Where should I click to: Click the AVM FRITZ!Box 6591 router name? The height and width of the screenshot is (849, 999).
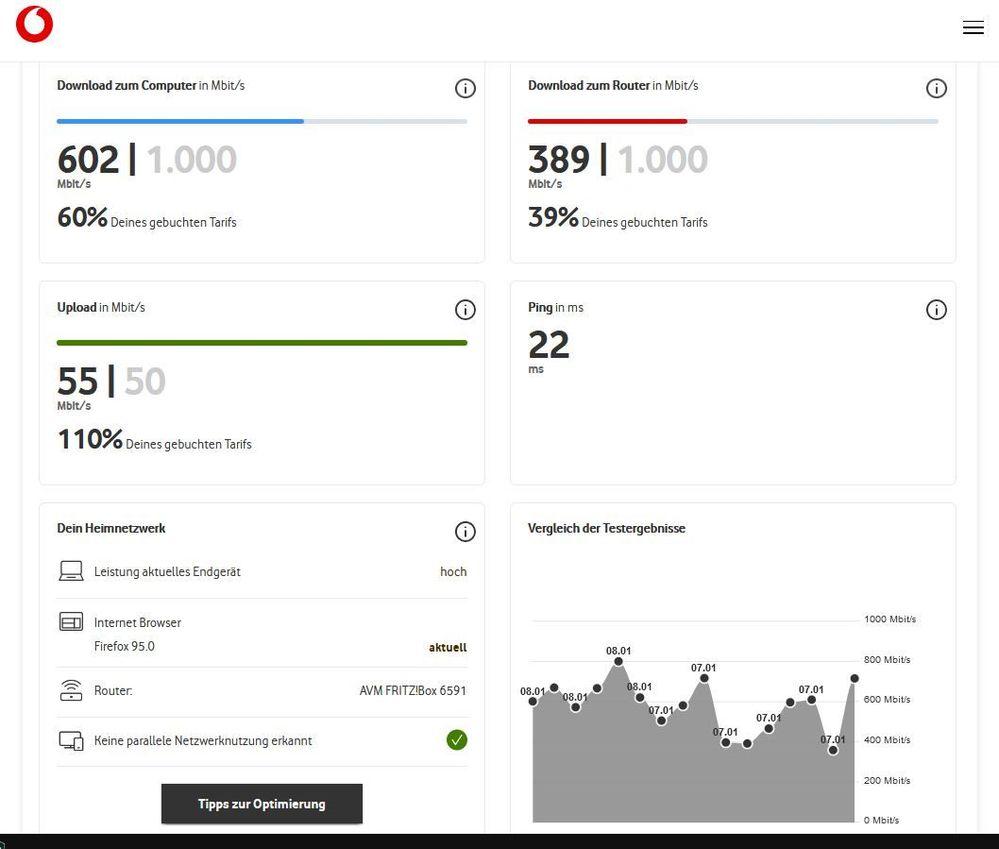(413, 691)
